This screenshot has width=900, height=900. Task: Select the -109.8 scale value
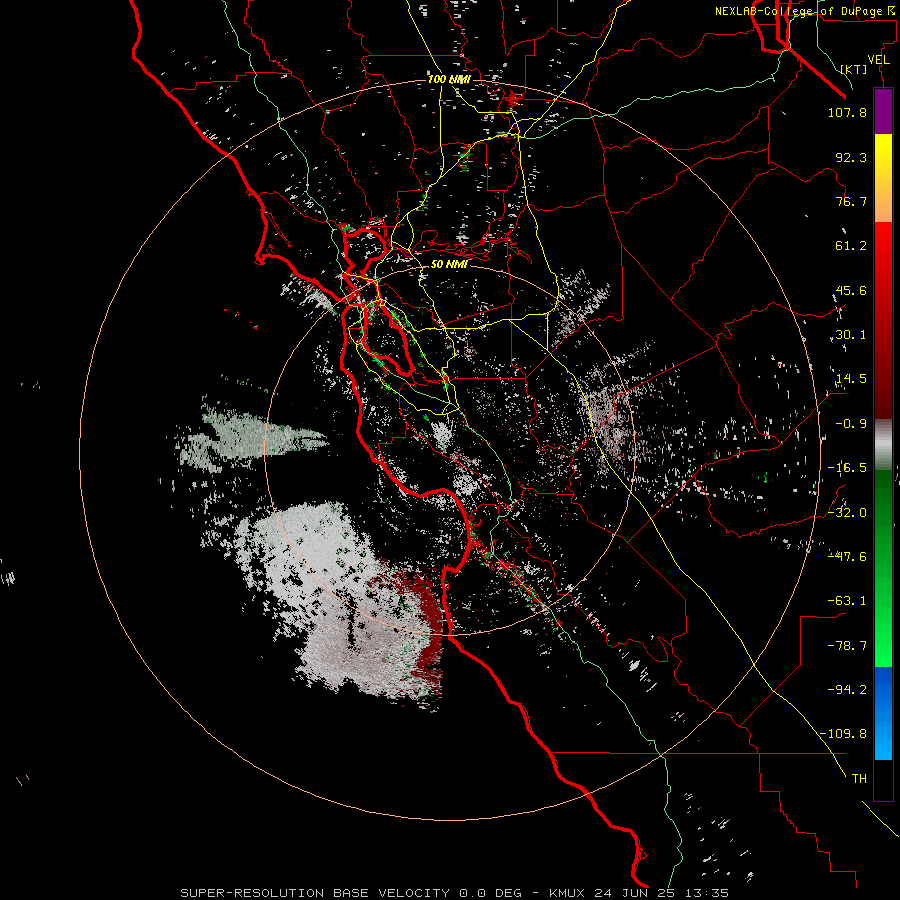[x=843, y=734]
